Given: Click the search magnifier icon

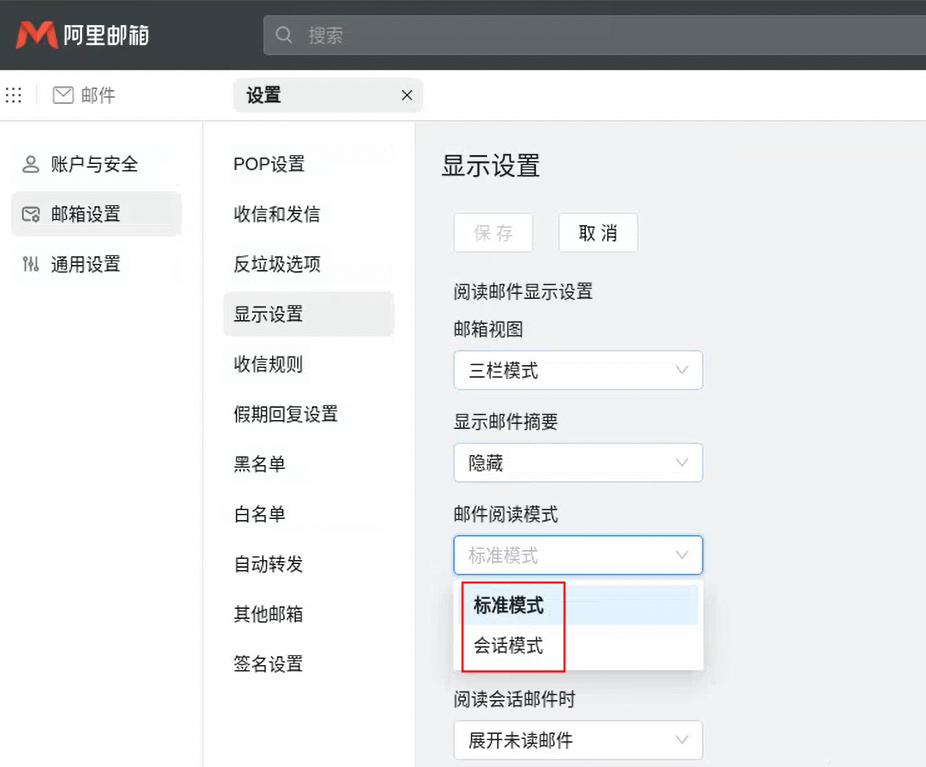Looking at the screenshot, I should [x=284, y=35].
